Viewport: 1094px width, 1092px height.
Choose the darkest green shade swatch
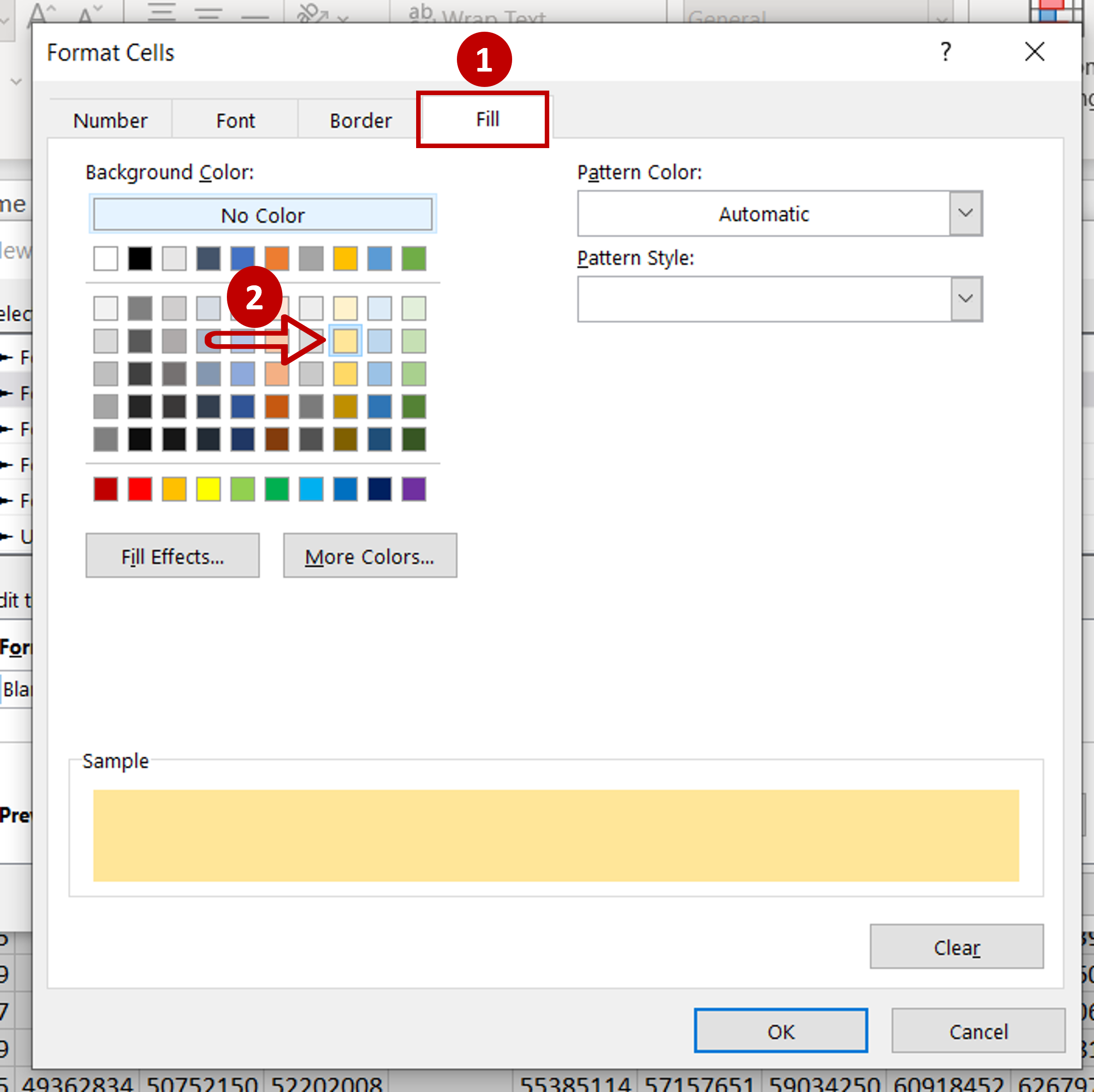pyautogui.click(x=414, y=439)
